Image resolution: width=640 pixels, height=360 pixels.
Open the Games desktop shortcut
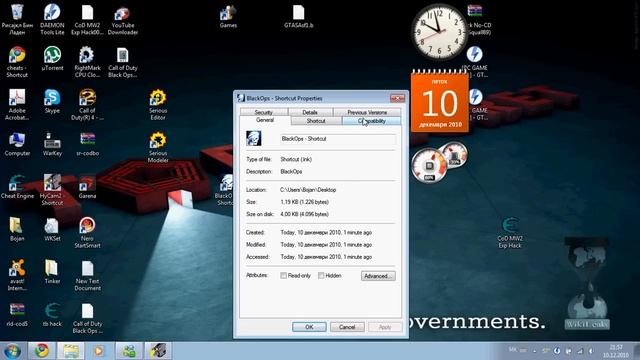coord(228,16)
